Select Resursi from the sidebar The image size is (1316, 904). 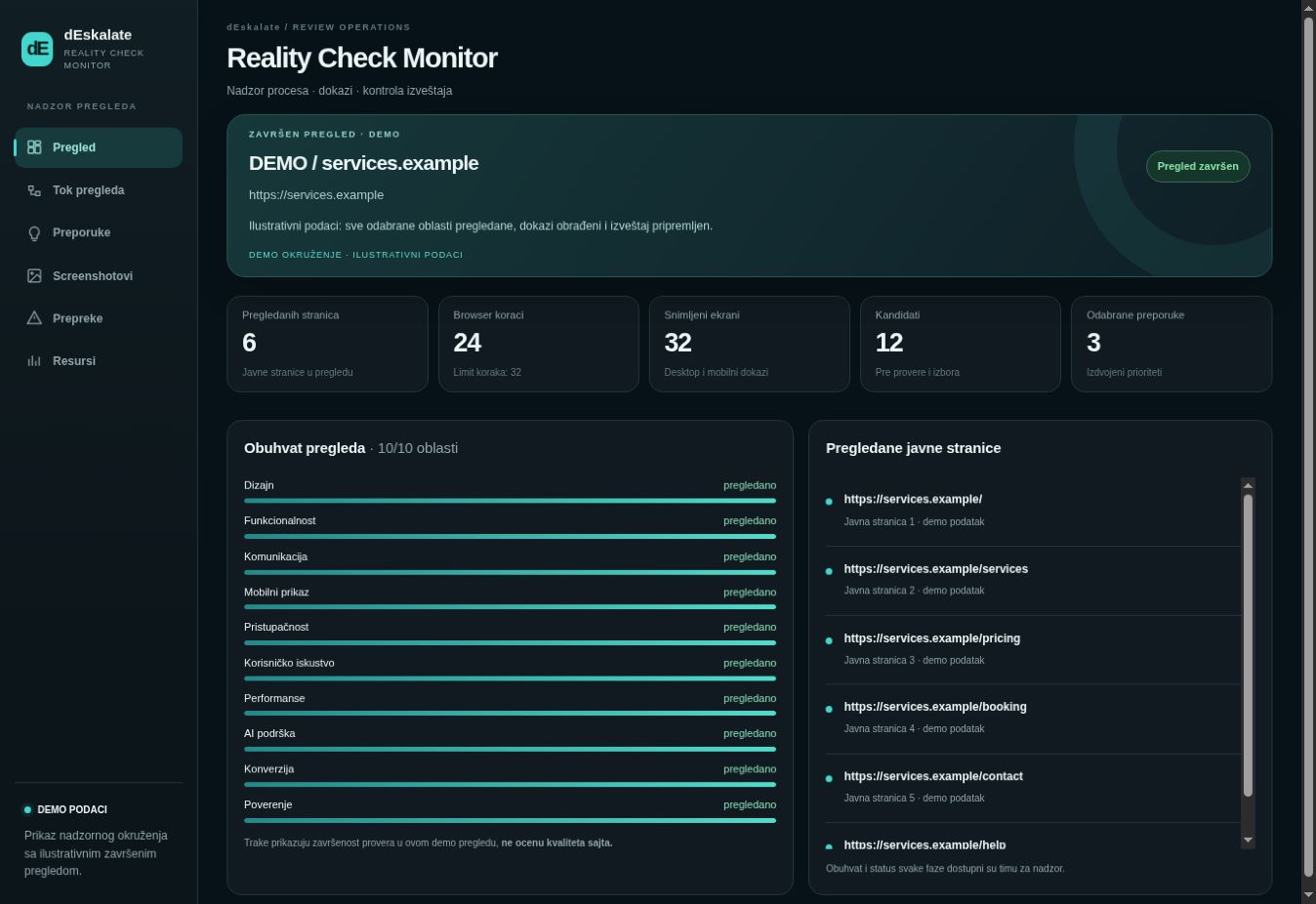(x=99, y=361)
